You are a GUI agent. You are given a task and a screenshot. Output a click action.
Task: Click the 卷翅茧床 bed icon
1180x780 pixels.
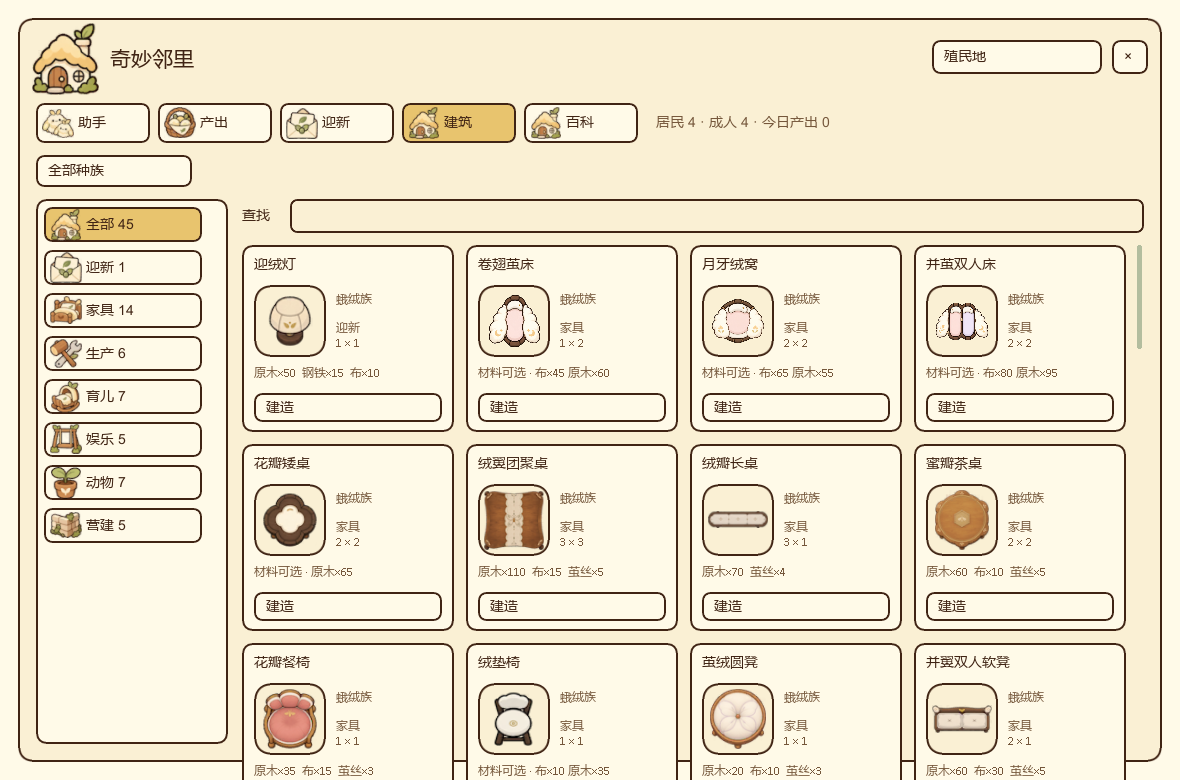coord(514,321)
